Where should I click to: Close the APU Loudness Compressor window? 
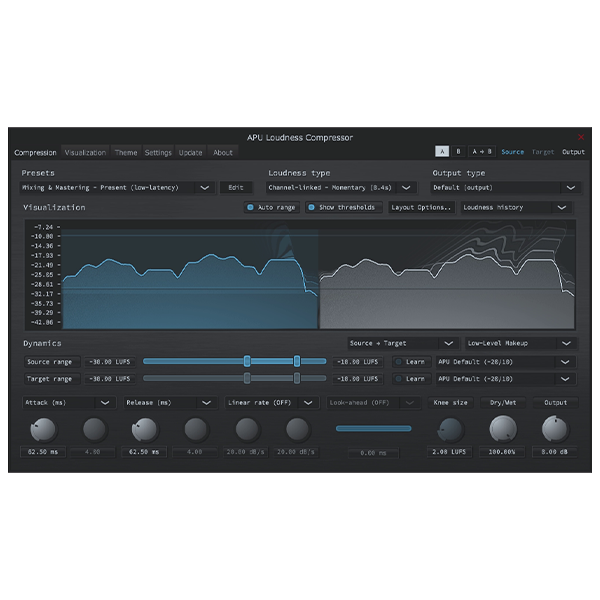click(x=581, y=137)
